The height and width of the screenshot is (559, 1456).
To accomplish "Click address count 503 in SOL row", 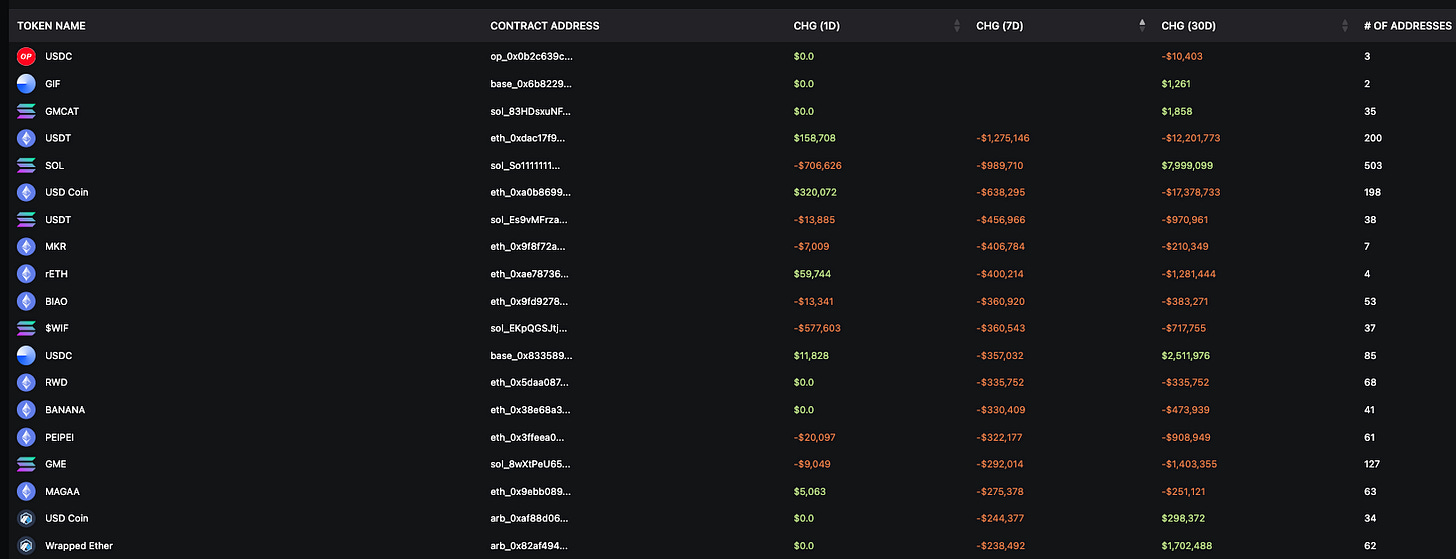I will (1372, 165).
